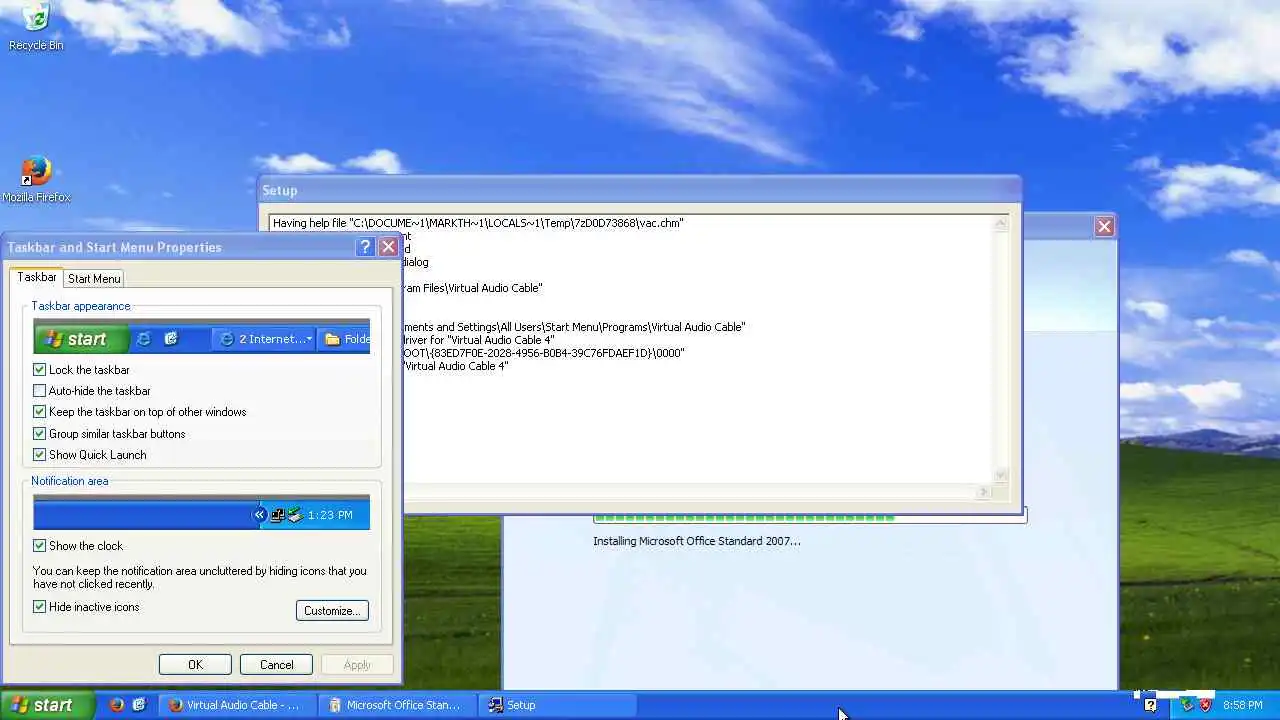Open the Start menu
Image resolution: width=1280 pixels, height=720 pixels.
click(47, 705)
